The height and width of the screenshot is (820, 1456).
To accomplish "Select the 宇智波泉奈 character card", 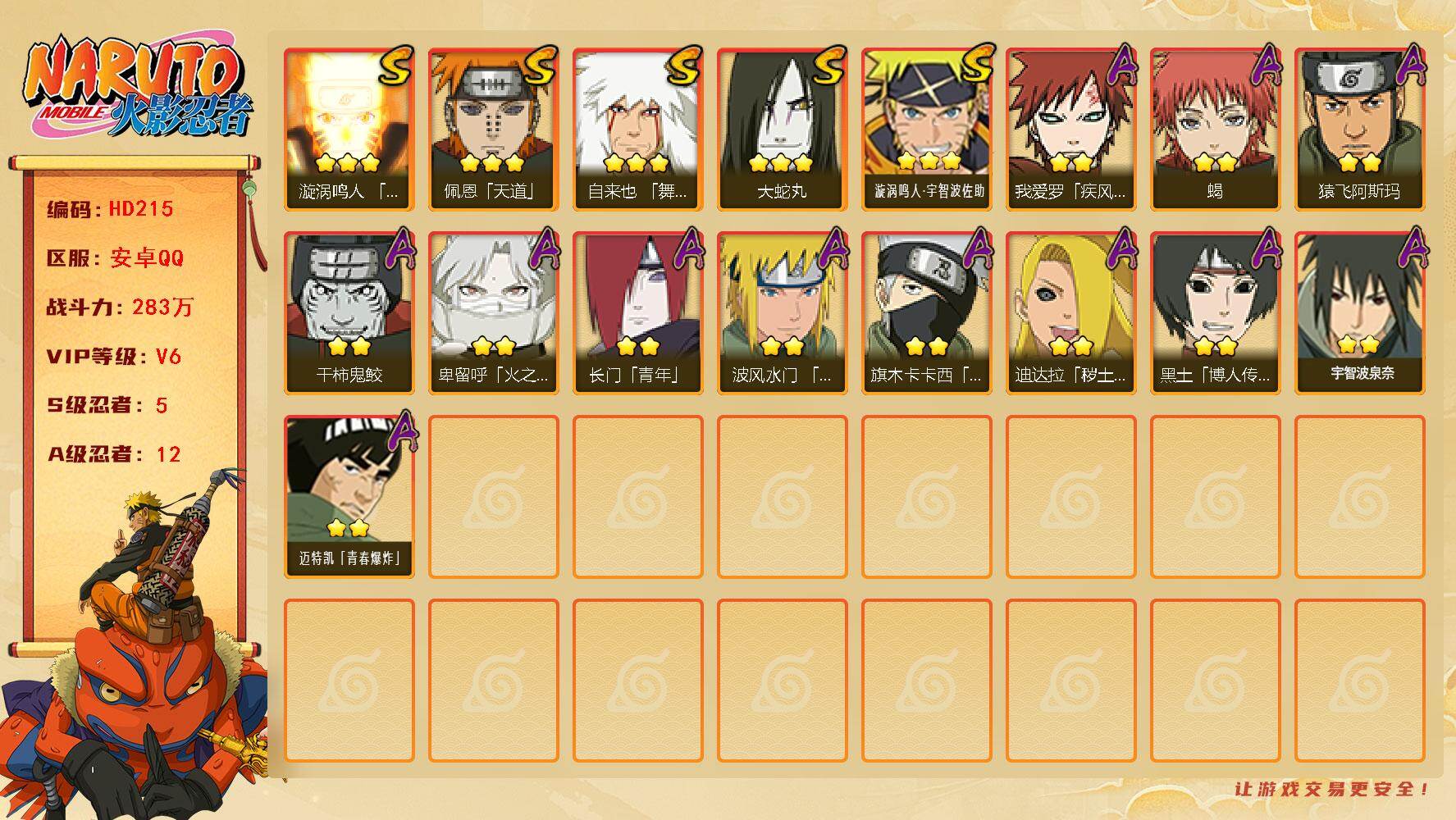I will pos(1359,312).
